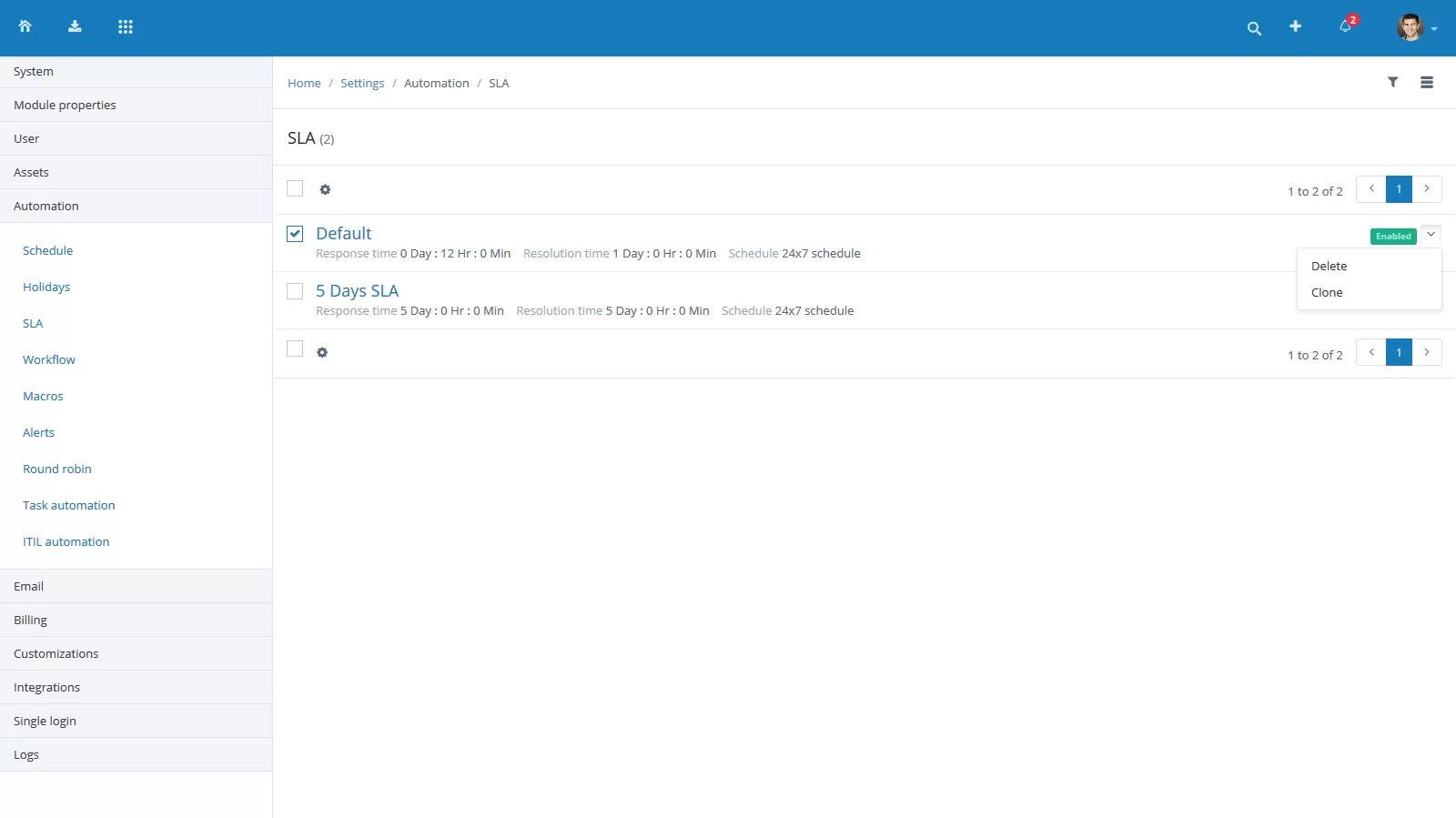Open the user avatar profile menu
The width and height of the screenshot is (1456, 818).
[1416, 27]
